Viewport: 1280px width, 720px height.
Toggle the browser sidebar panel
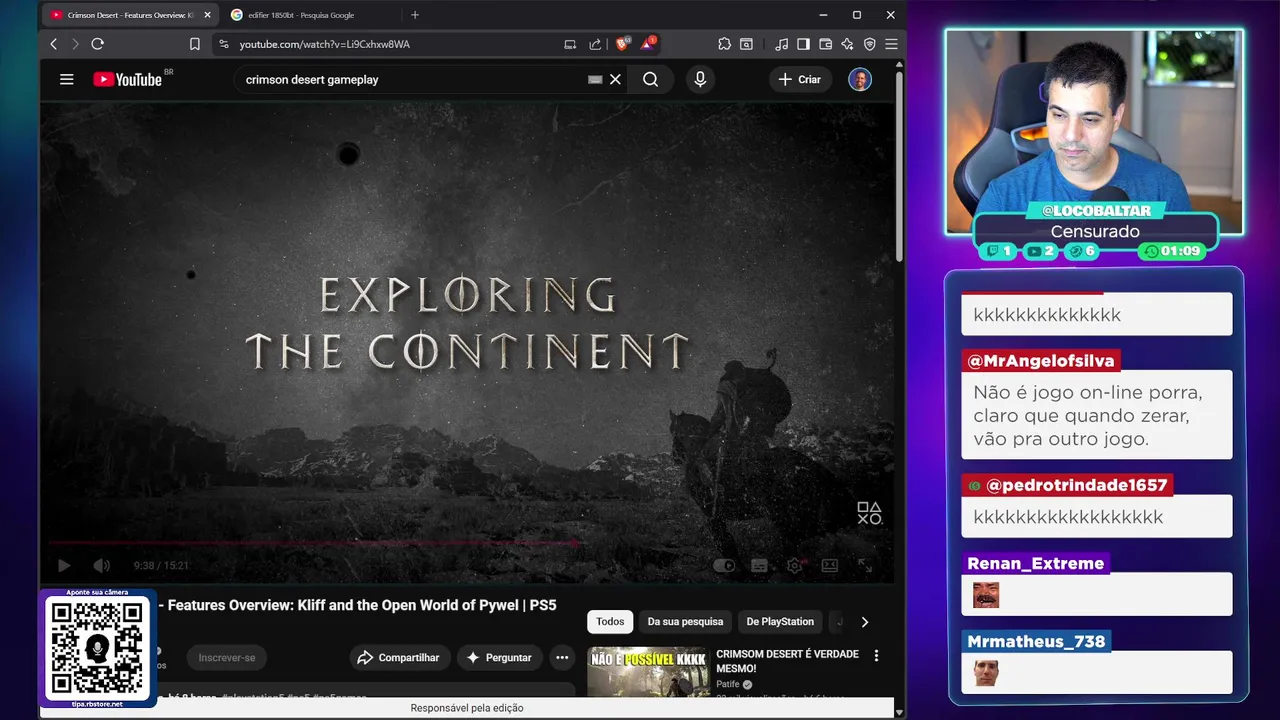803,44
